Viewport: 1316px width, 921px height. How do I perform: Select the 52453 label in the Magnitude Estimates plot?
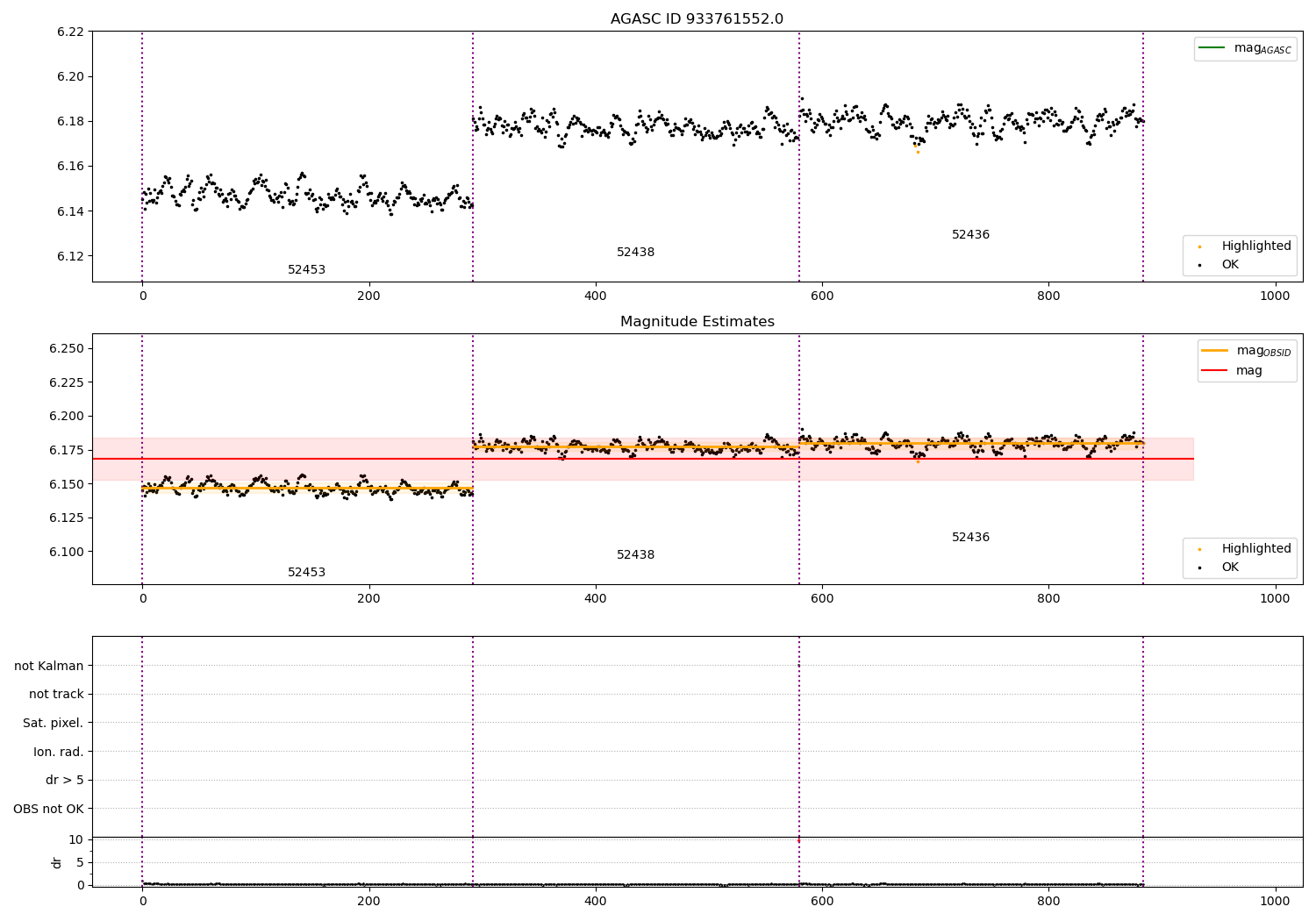pos(307,573)
